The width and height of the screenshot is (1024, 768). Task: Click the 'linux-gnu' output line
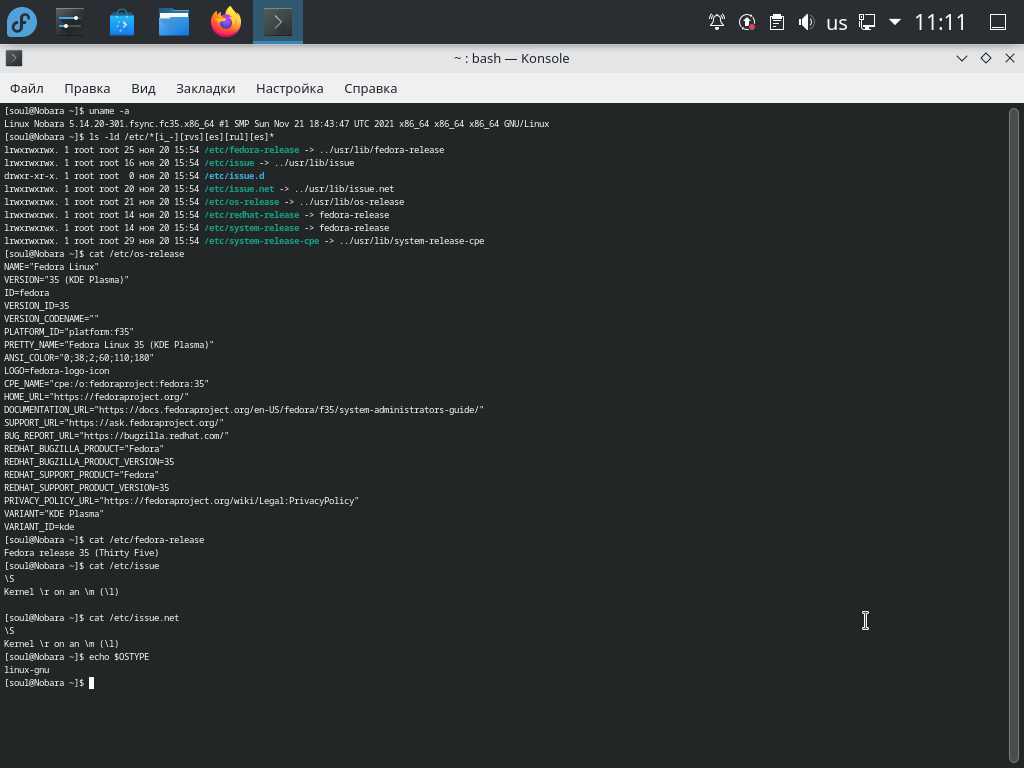(x=27, y=670)
